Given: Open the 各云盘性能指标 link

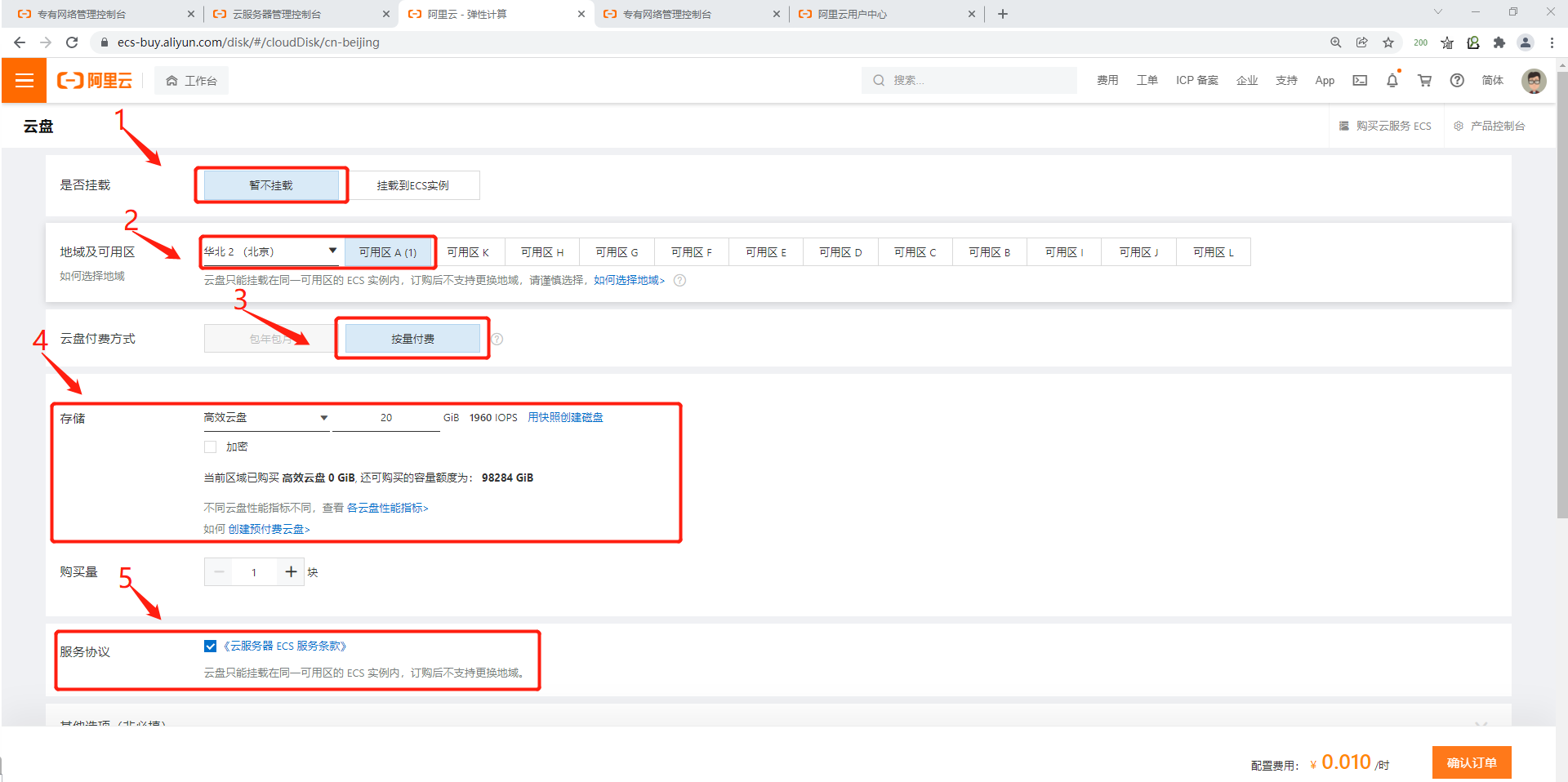Looking at the screenshot, I should tap(387, 508).
